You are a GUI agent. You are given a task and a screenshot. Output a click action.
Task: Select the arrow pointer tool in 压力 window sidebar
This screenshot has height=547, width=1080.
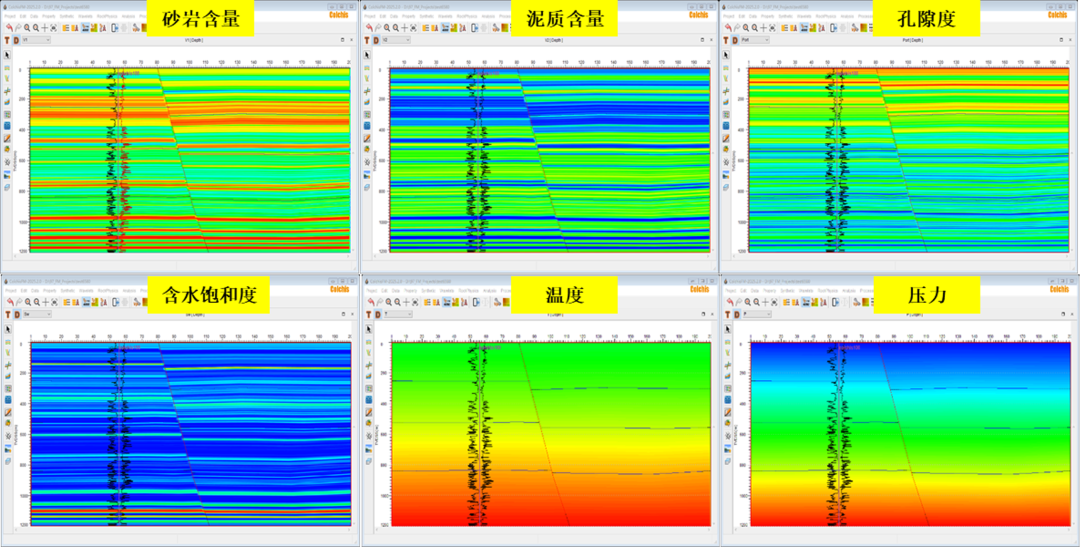[x=727, y=327]
